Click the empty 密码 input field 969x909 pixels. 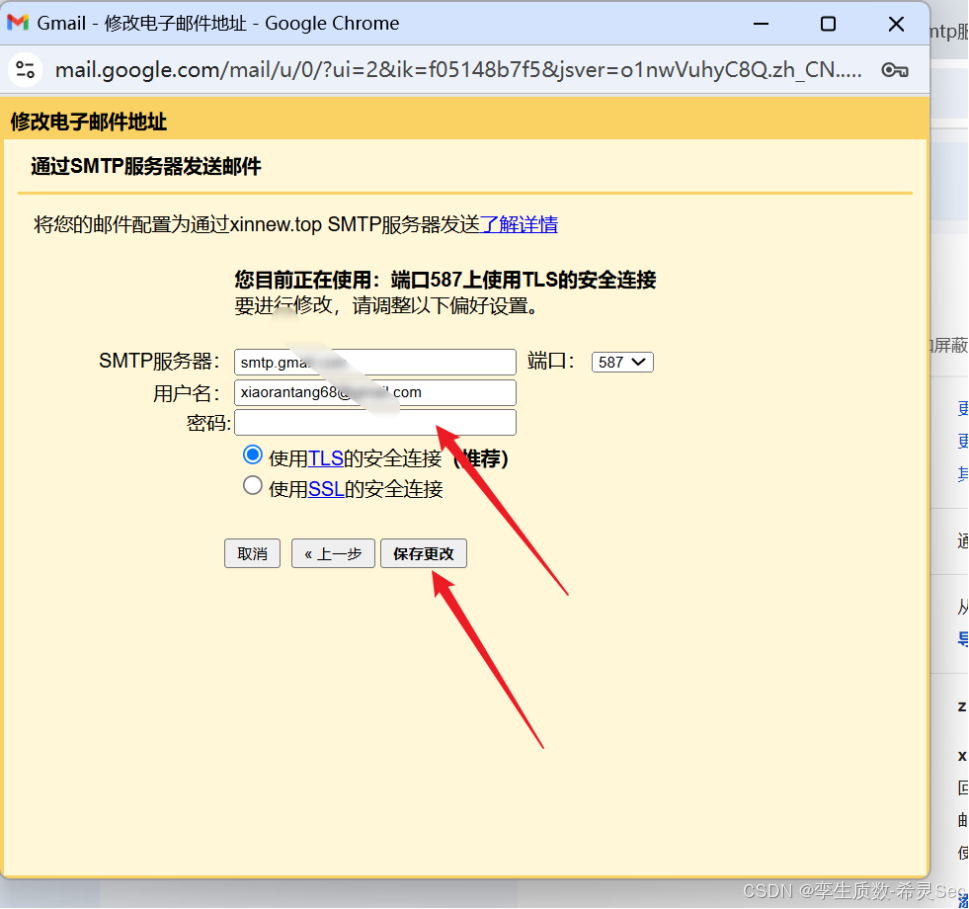pyautogui.click(x=375, y=422)
